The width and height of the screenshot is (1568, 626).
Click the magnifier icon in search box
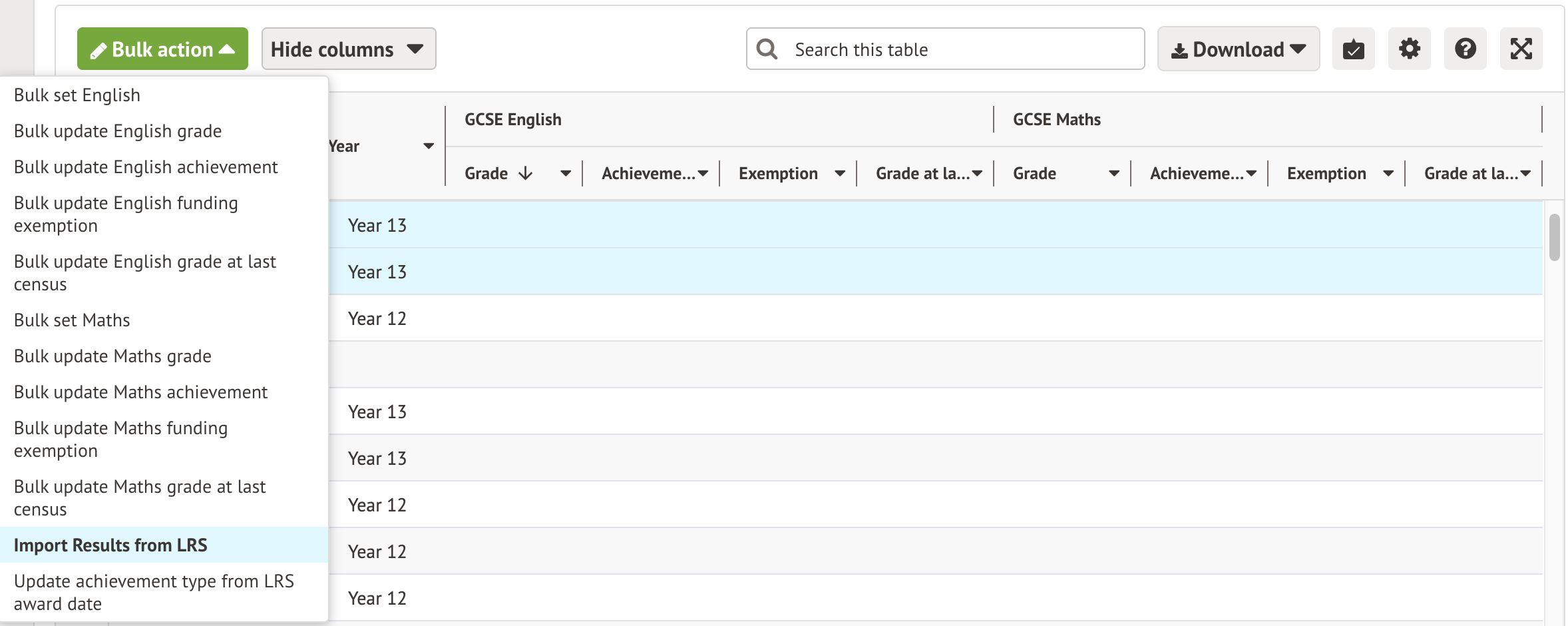[767, 49]
